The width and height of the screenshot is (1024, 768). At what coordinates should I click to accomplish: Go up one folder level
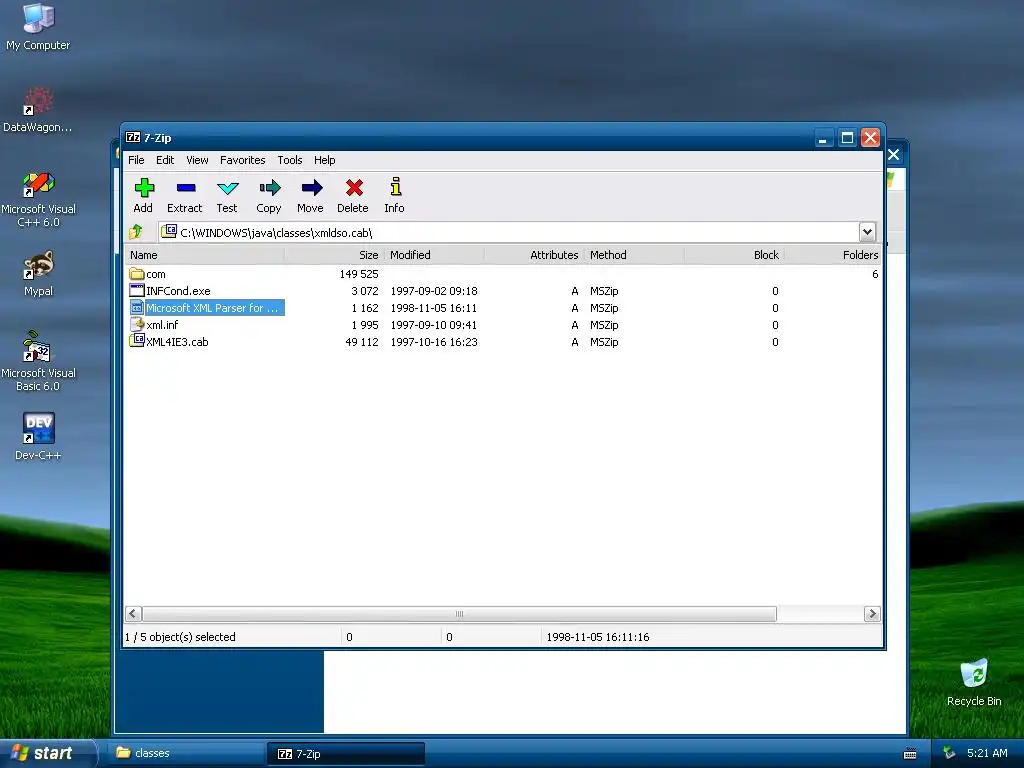[x=136, y=231]
